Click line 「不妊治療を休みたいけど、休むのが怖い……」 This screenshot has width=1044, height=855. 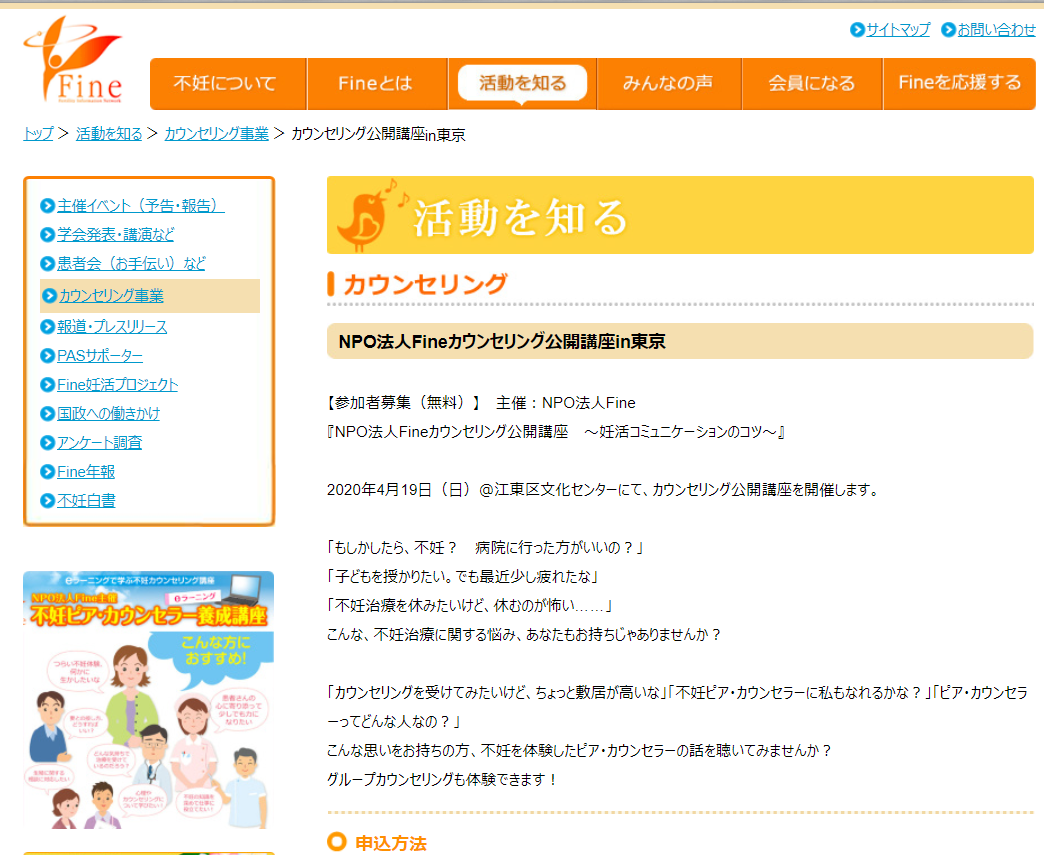(470, 605)
